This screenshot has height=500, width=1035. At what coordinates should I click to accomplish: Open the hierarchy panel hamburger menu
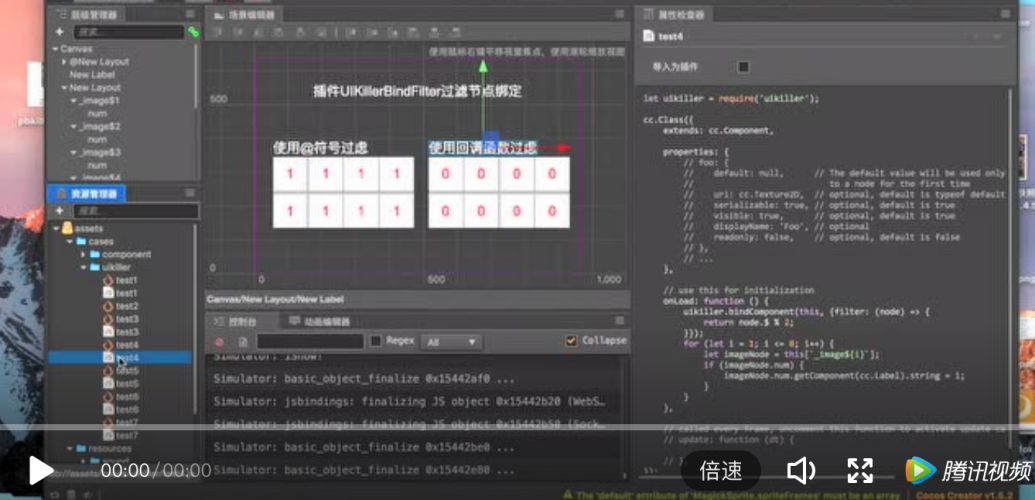(x=190, y=14)
